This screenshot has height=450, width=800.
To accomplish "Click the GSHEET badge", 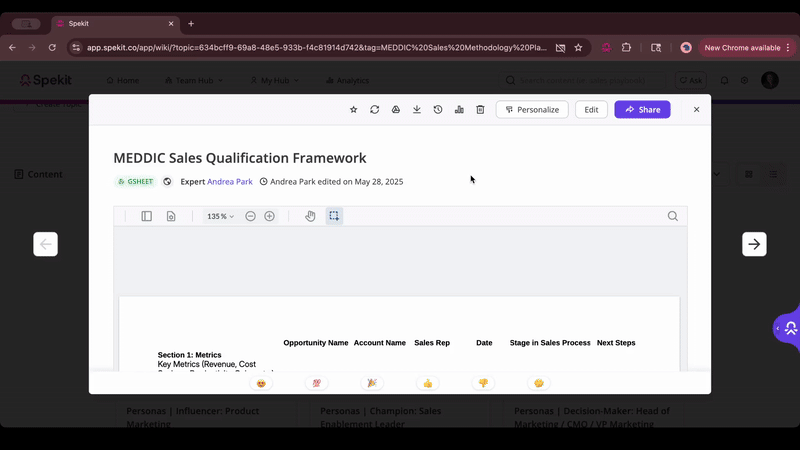I will coord(135,182).
